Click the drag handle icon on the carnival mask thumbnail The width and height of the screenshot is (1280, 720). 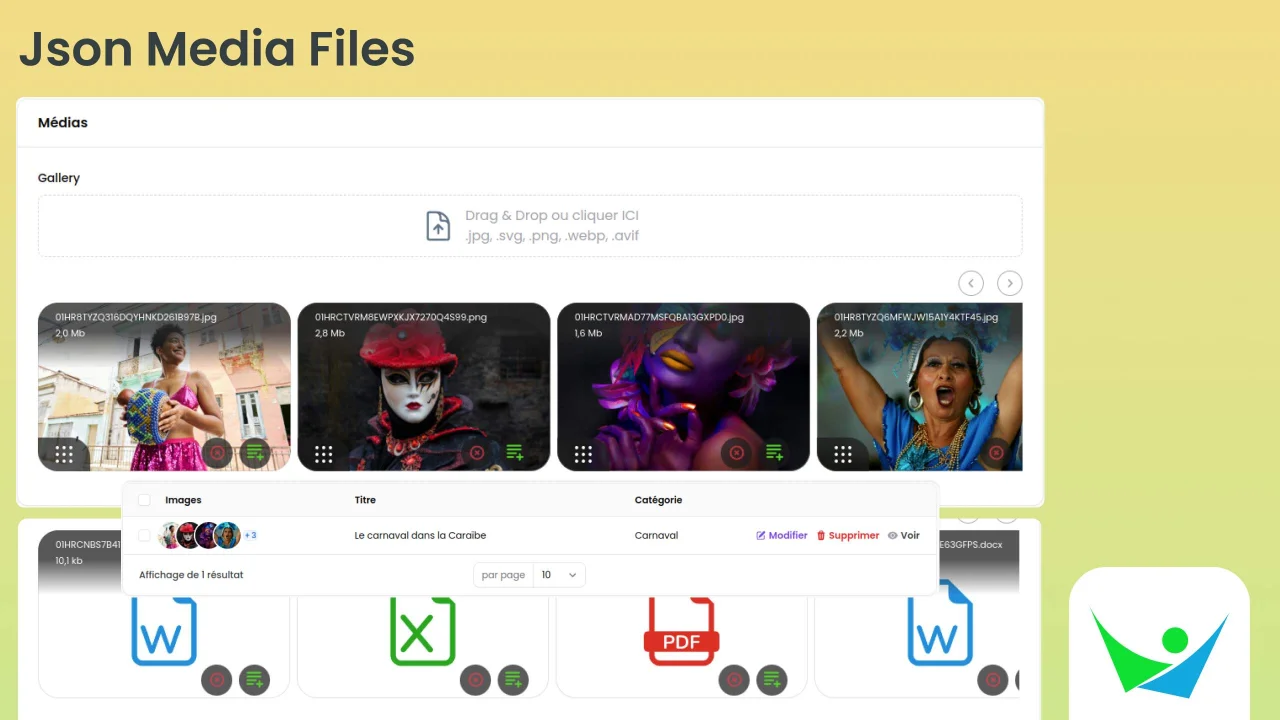pyautogui.click(x=323, y=453)
